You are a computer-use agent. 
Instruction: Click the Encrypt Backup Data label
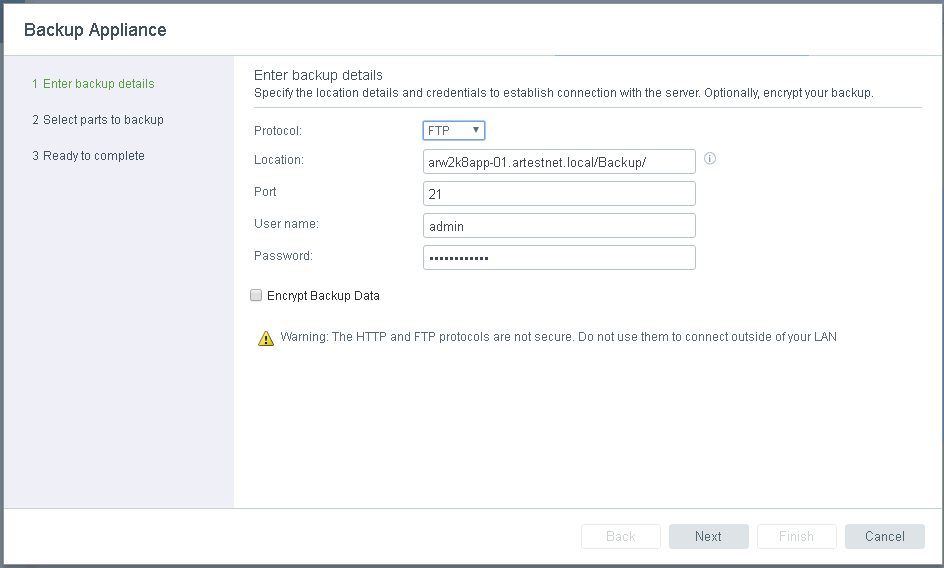pyautogui.click(x=323, y=296)
